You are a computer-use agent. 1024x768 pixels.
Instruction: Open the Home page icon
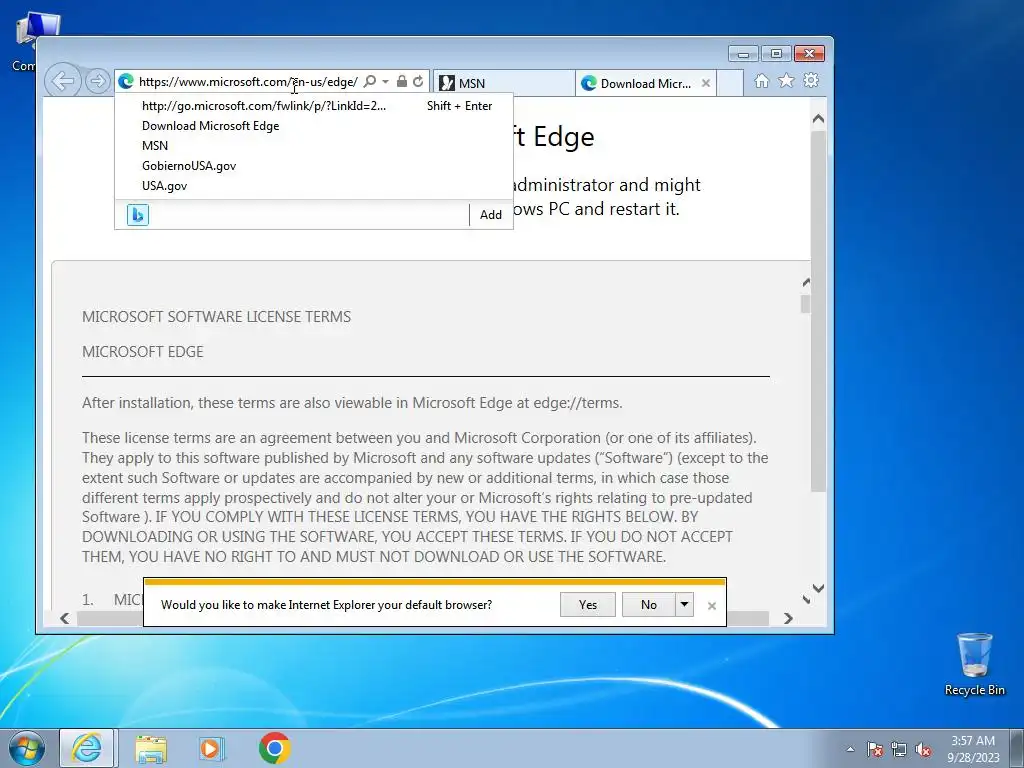761,81
